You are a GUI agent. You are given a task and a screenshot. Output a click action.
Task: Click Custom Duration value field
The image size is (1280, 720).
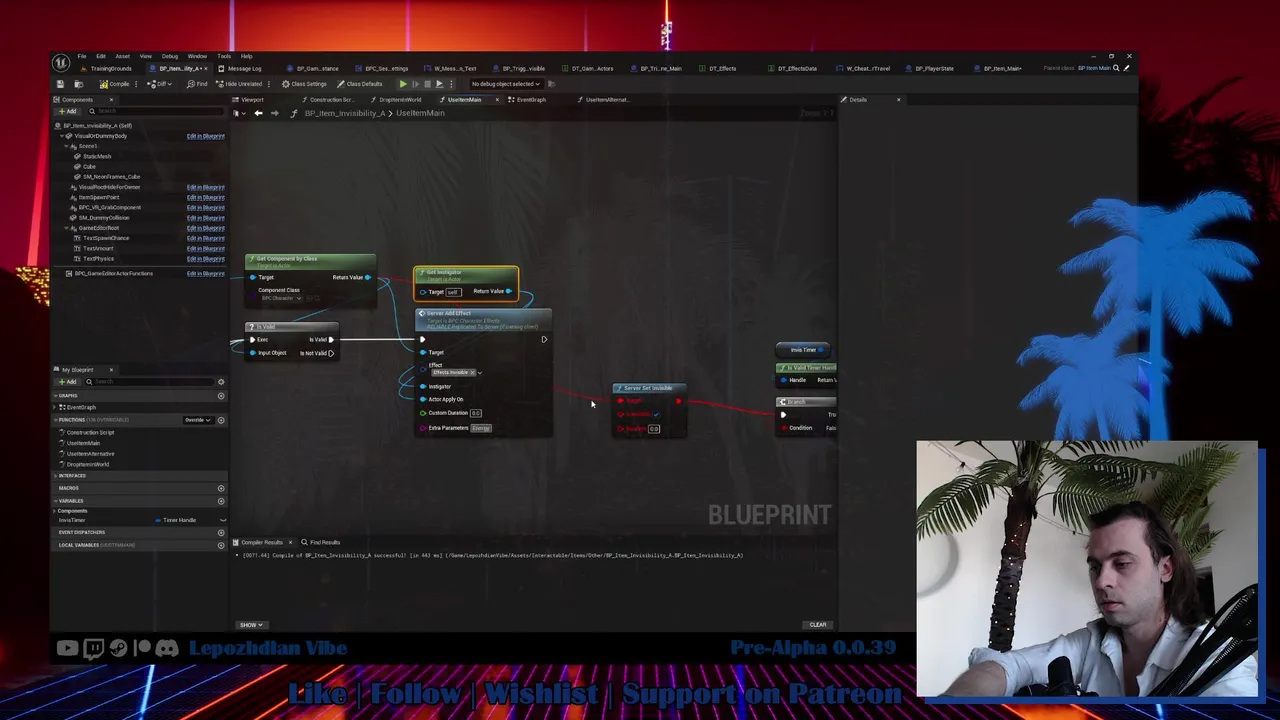[x=476, y=413]
